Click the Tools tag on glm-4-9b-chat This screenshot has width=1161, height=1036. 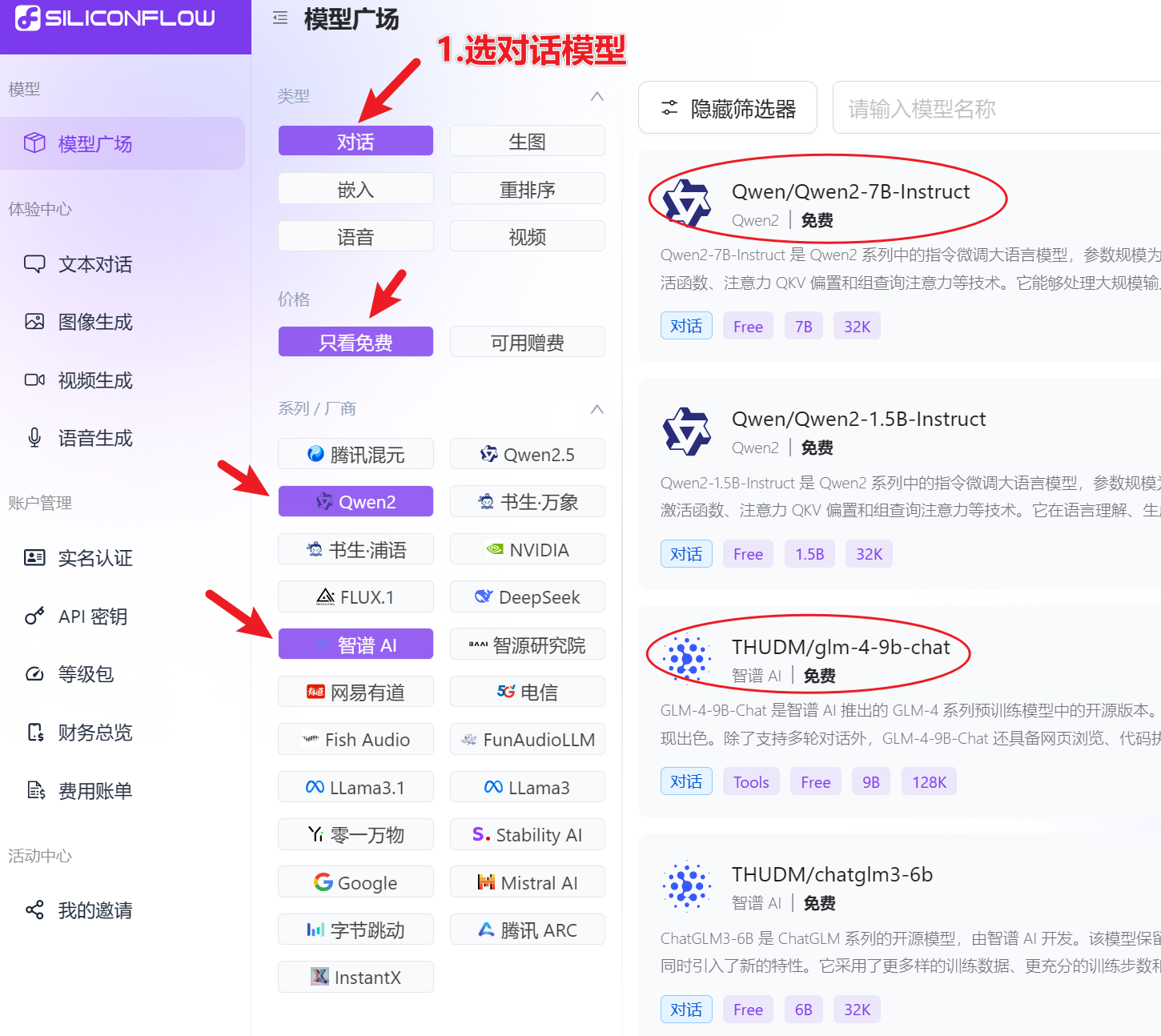coord(751,781)
